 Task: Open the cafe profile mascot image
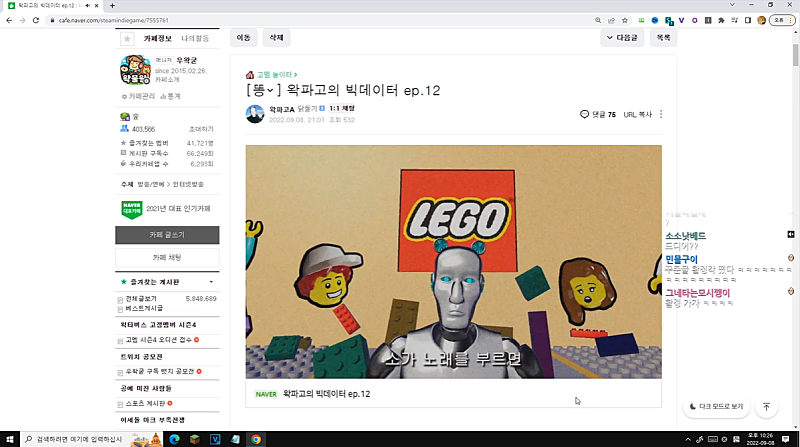135,69
